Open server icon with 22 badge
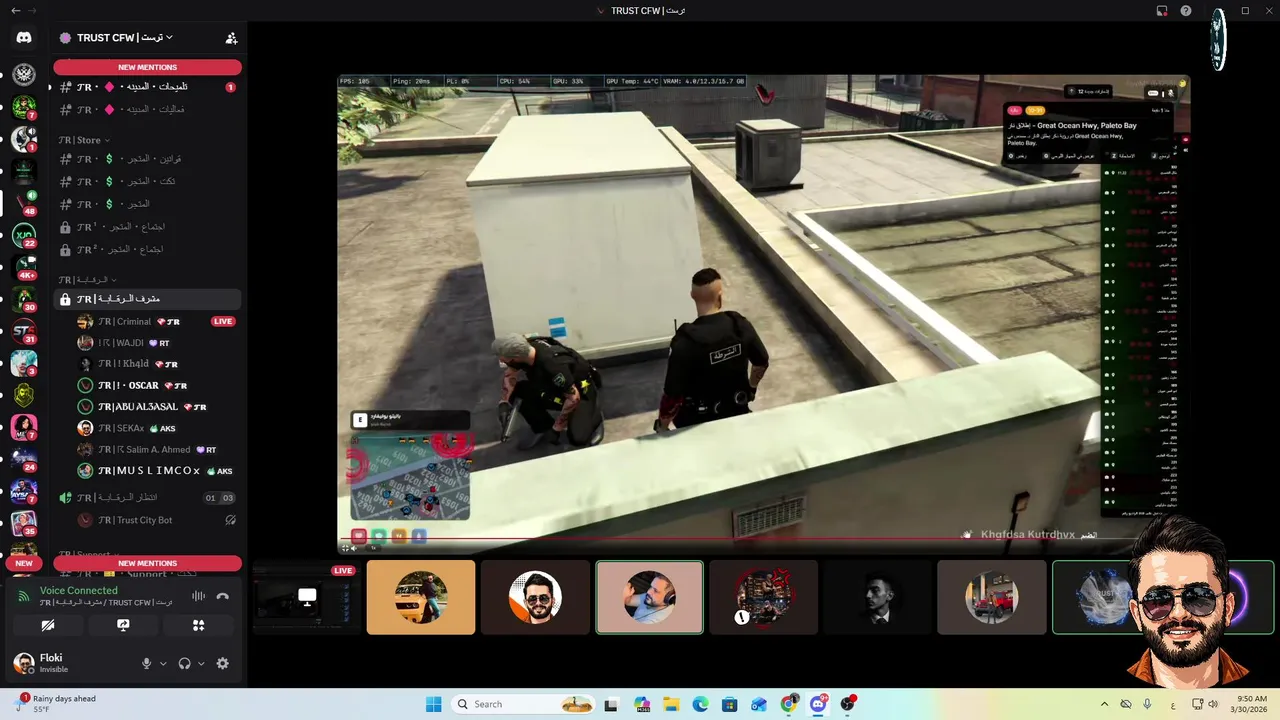The height and width of the screenshot is (720, 1280). 24,236
